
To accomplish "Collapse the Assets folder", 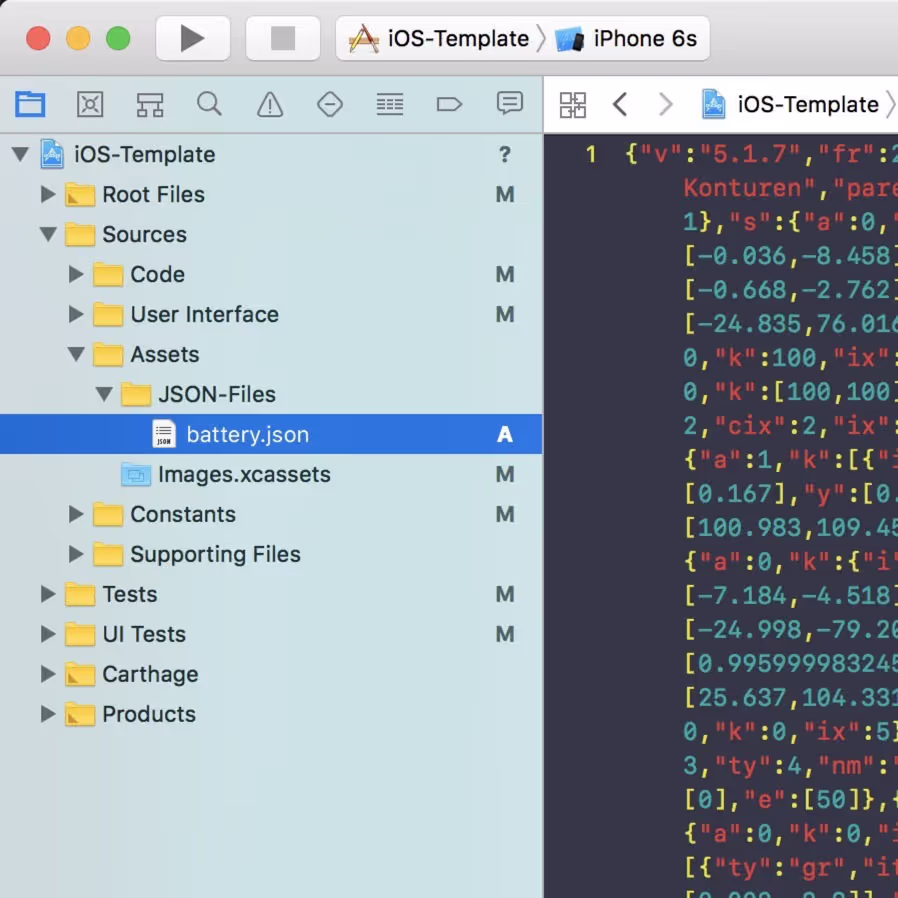I will [76, 355].
